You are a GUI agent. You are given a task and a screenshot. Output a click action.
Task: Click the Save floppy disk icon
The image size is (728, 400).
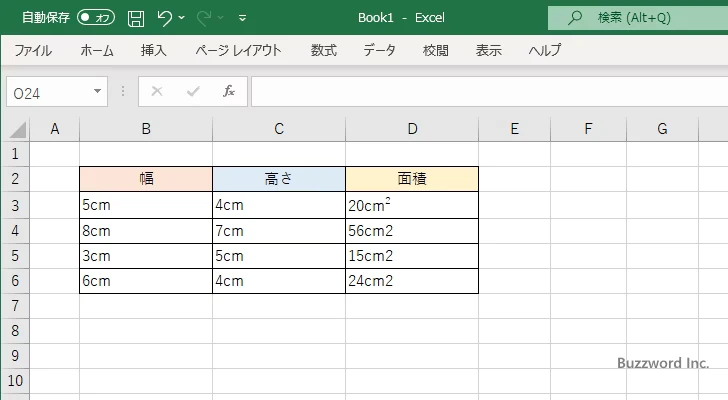point(136,18)
